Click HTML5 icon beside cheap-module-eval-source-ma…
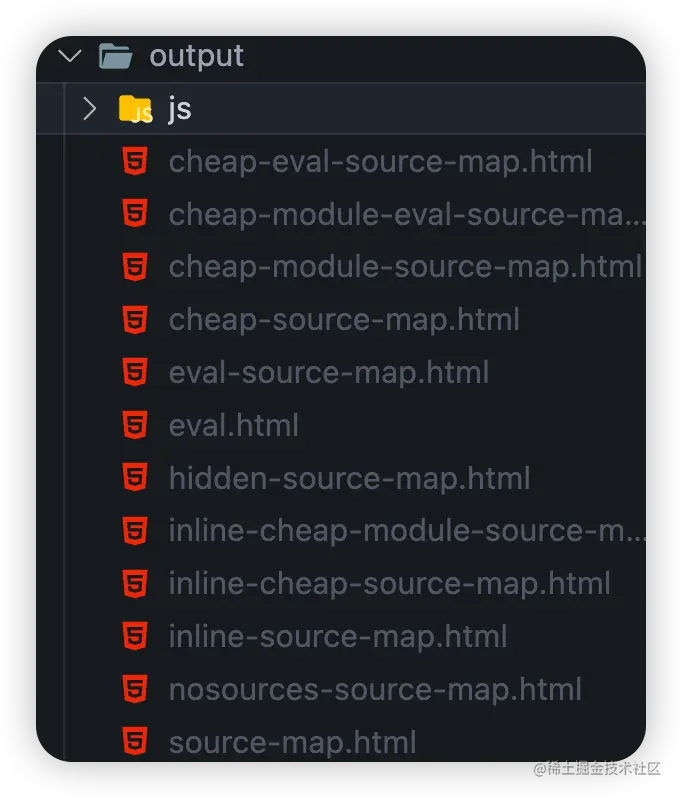 (x=135, y=214)
